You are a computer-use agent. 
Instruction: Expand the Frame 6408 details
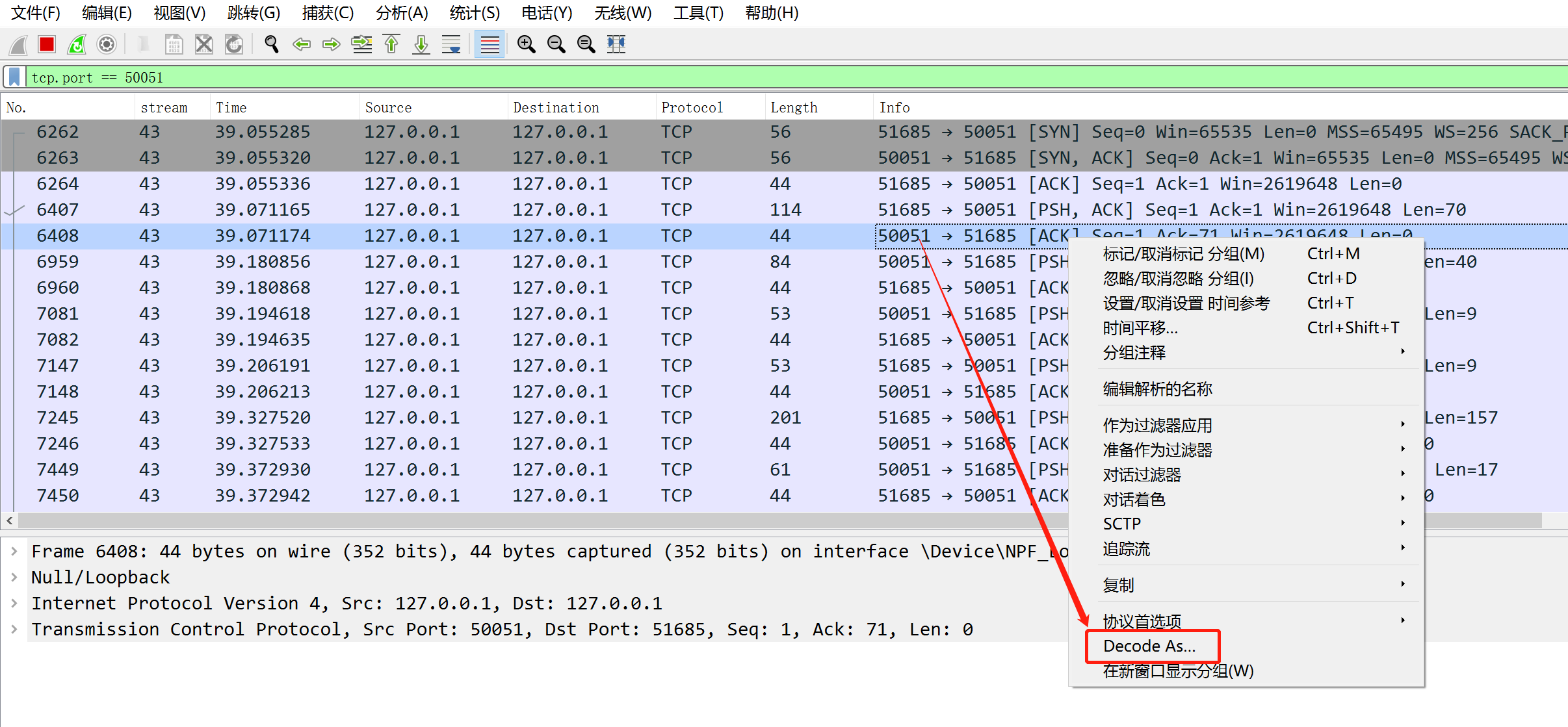[14, 552]
